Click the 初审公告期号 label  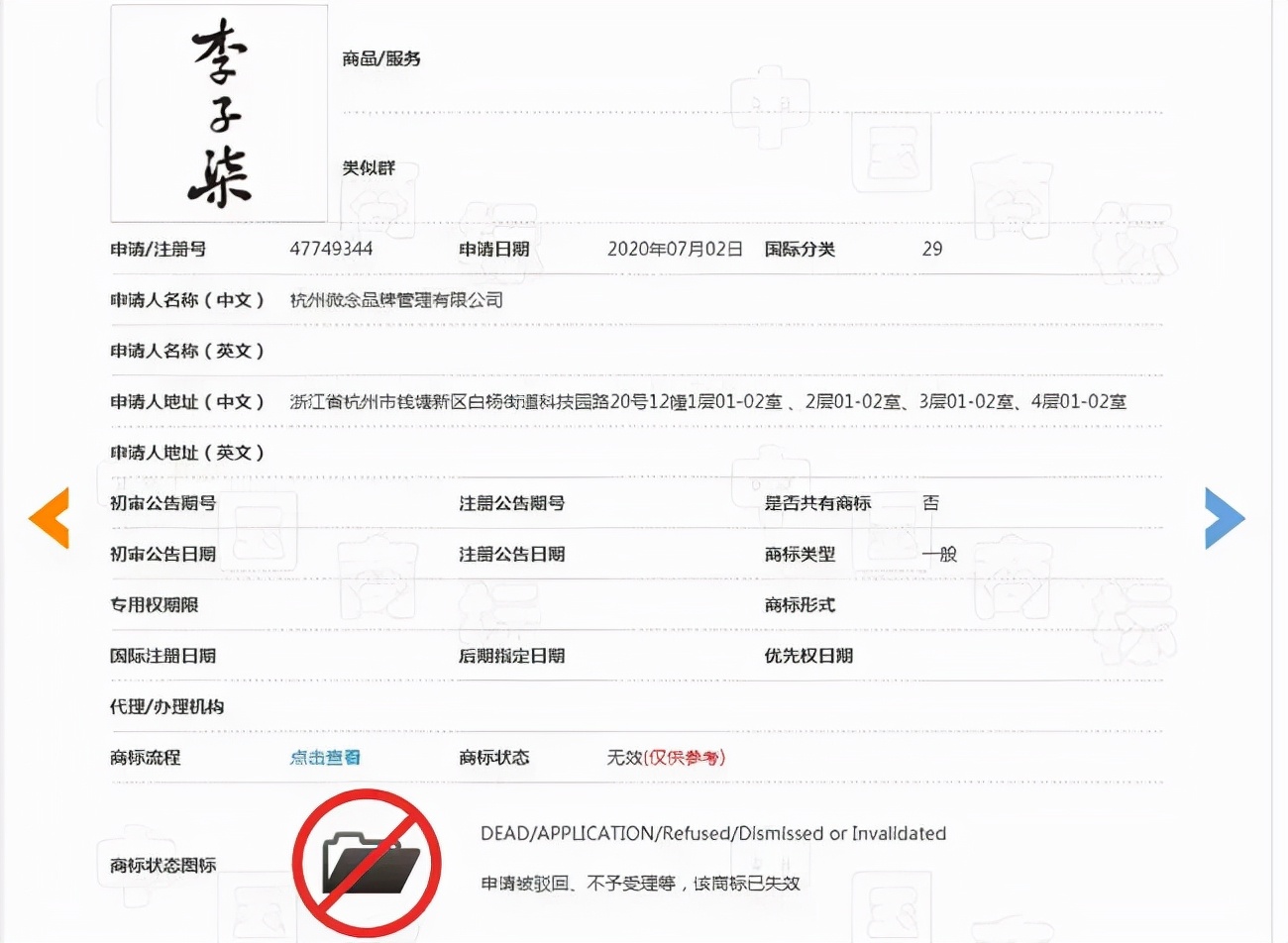(162, 503)
